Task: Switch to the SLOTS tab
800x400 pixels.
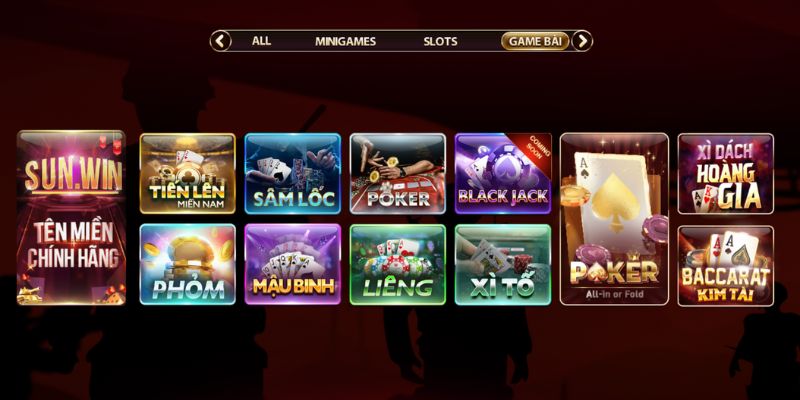Action: click(x=440, y=41)
